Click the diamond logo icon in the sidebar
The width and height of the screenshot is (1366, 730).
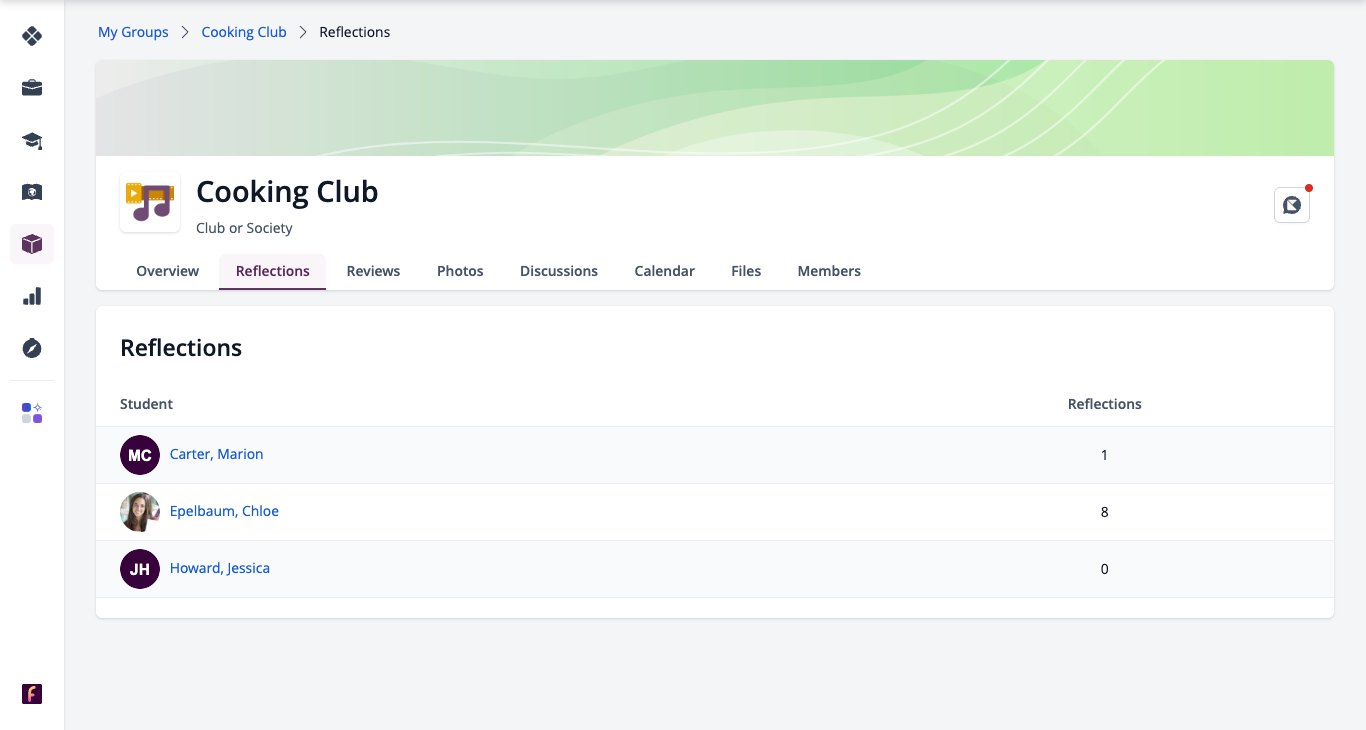[x=32, y=36]
